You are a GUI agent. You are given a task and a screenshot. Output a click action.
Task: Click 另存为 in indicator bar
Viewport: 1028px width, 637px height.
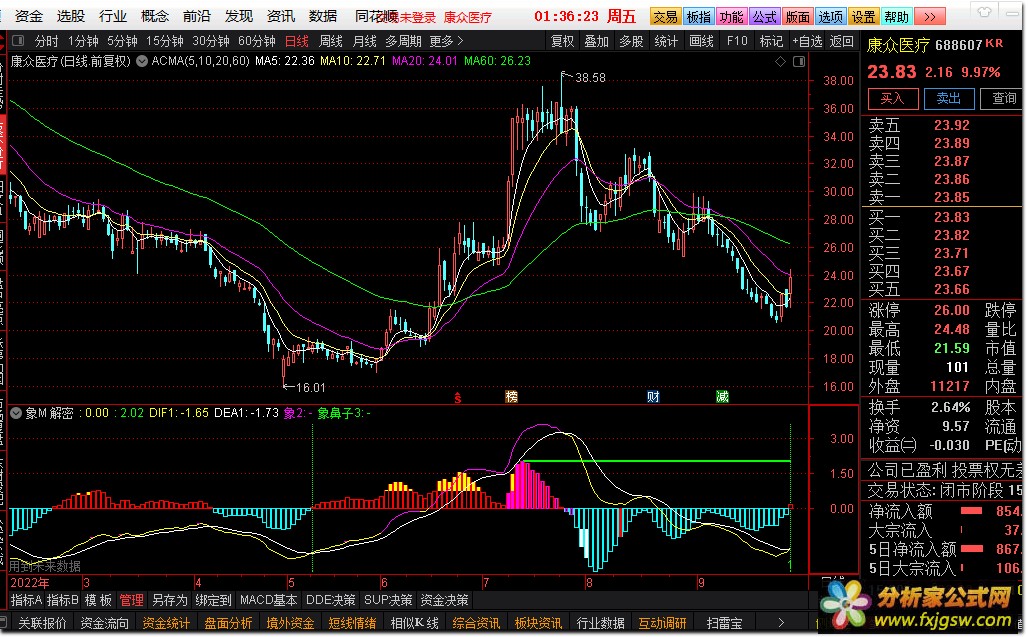click(x=170, y=600)
